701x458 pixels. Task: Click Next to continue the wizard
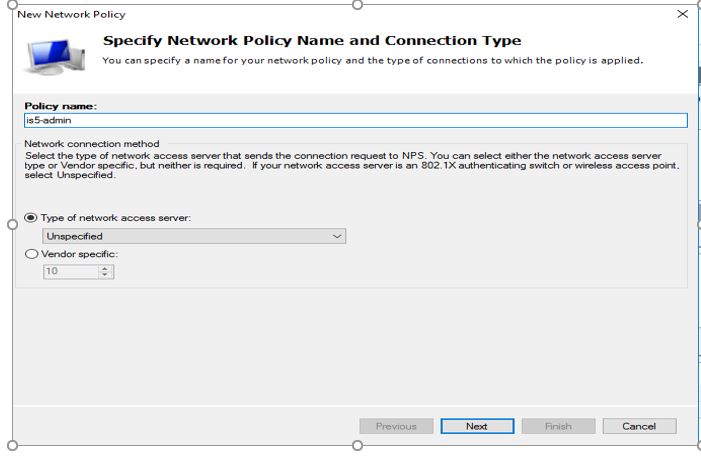pyautogui.click(x=477, y=426)
